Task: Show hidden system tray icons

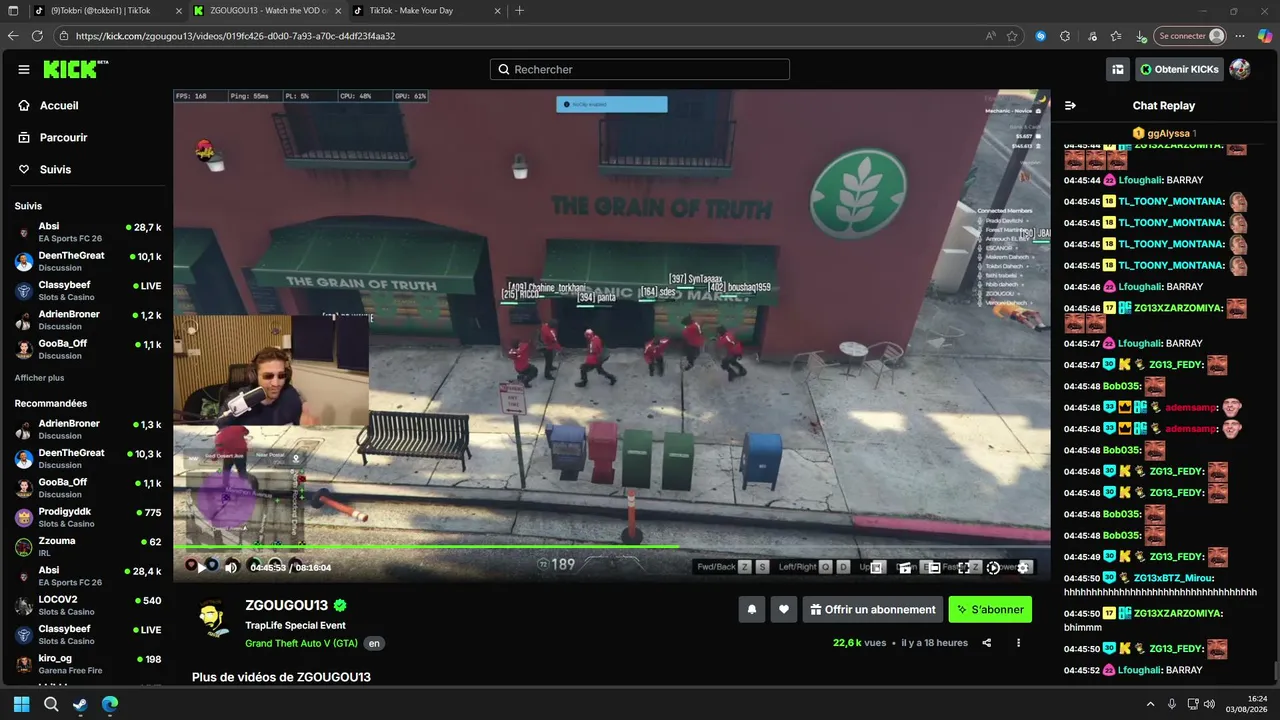Action: click(1150, 704)
